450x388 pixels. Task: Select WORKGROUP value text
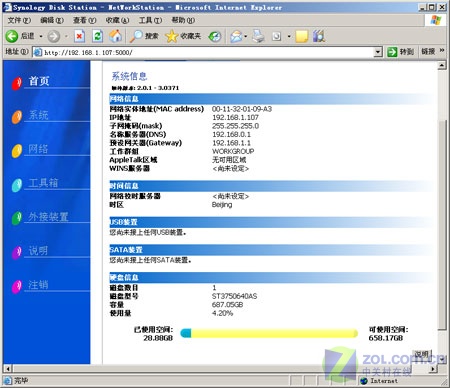[233, 151]
